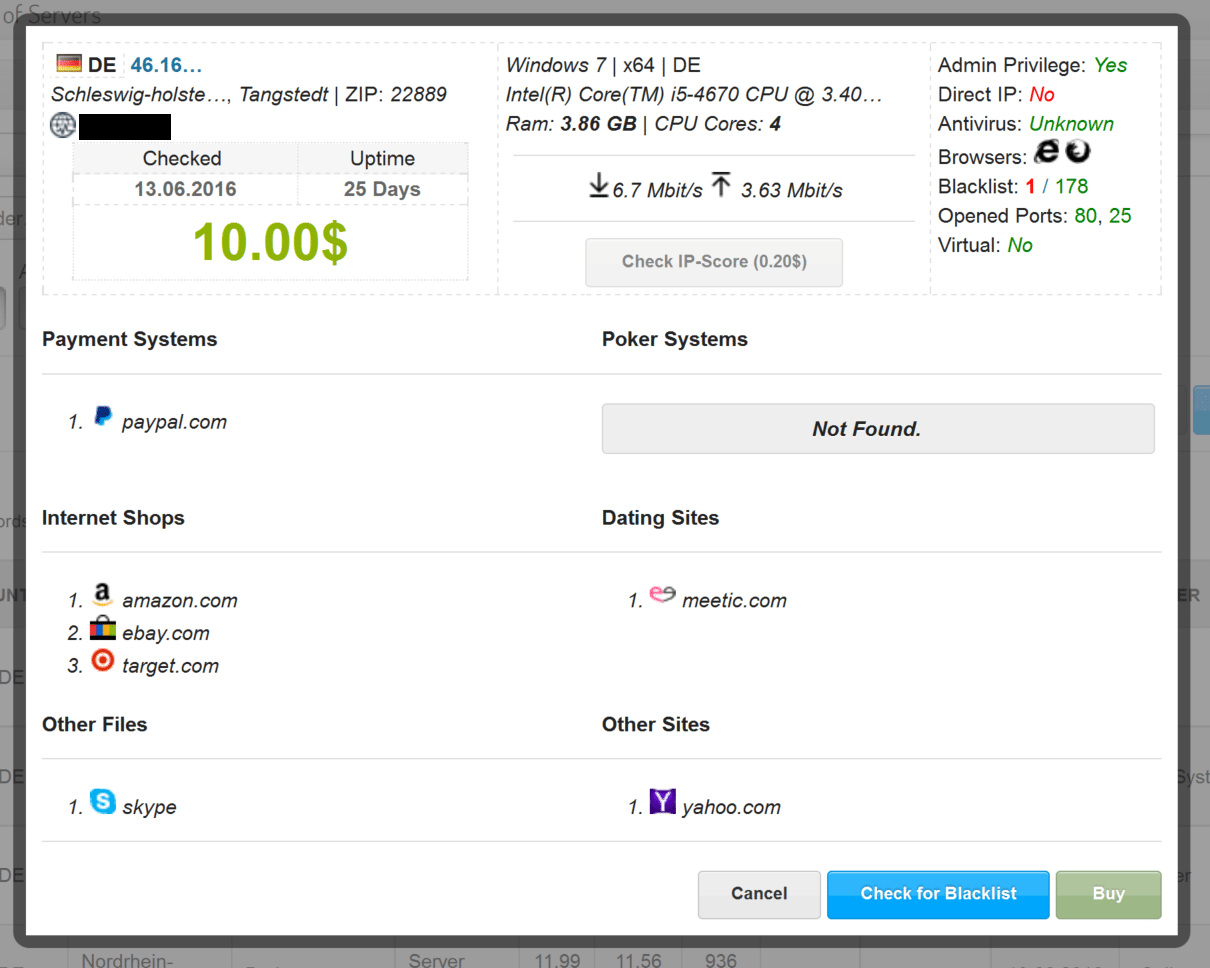The height and width of the screenshot is (968, 1210).
Task: Click the Checked column header
Action: pos(182,158)
